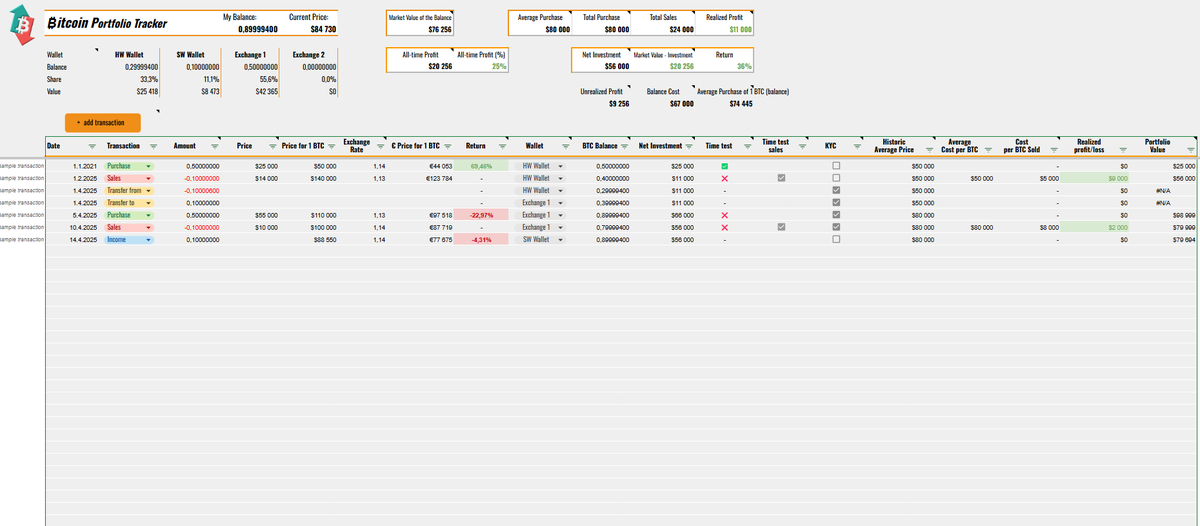Image resolution: width=1200 pixels, height=526 pixels.
Task: Click the -4,31% Return cell
Action: coord(482,240)
